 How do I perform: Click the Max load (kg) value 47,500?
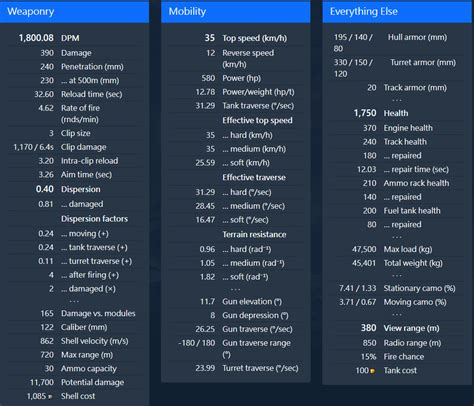(364, 249)
